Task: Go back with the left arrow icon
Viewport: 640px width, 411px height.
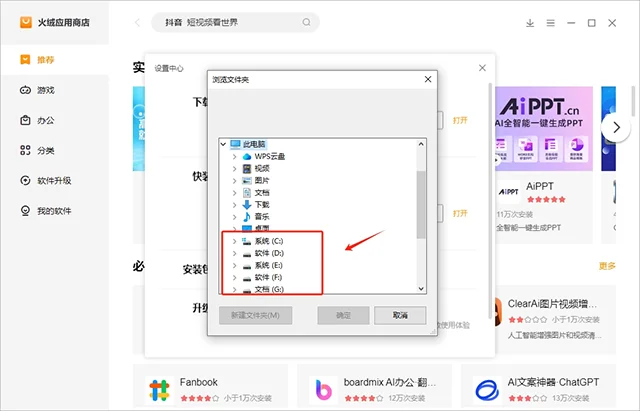Action: pos(138,22)
